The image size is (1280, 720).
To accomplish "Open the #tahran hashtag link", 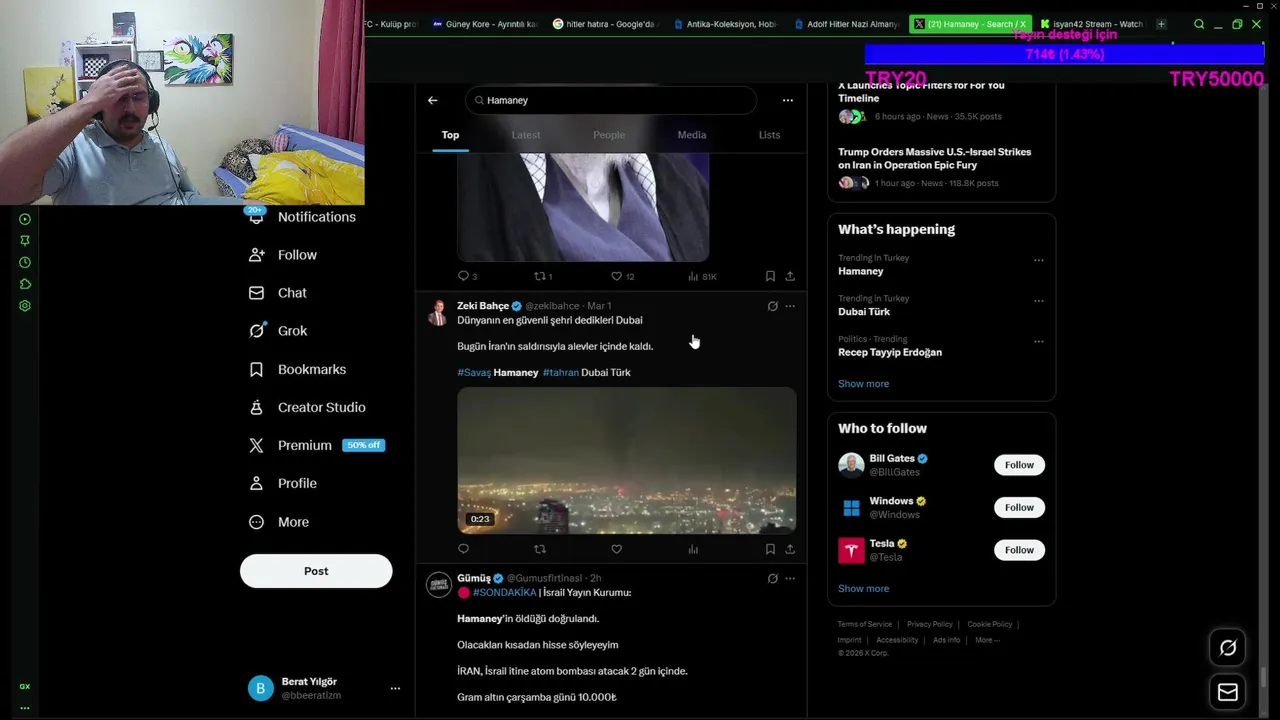I will [561, 372].
